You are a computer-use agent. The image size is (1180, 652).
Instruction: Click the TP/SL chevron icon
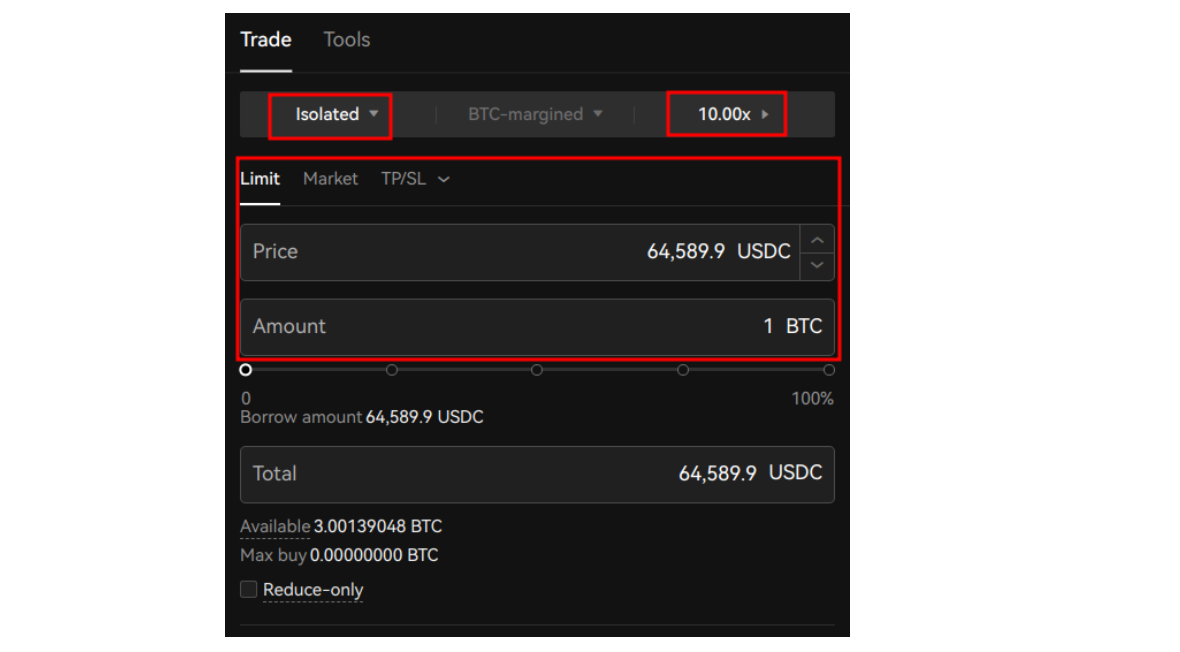point(443,178)
